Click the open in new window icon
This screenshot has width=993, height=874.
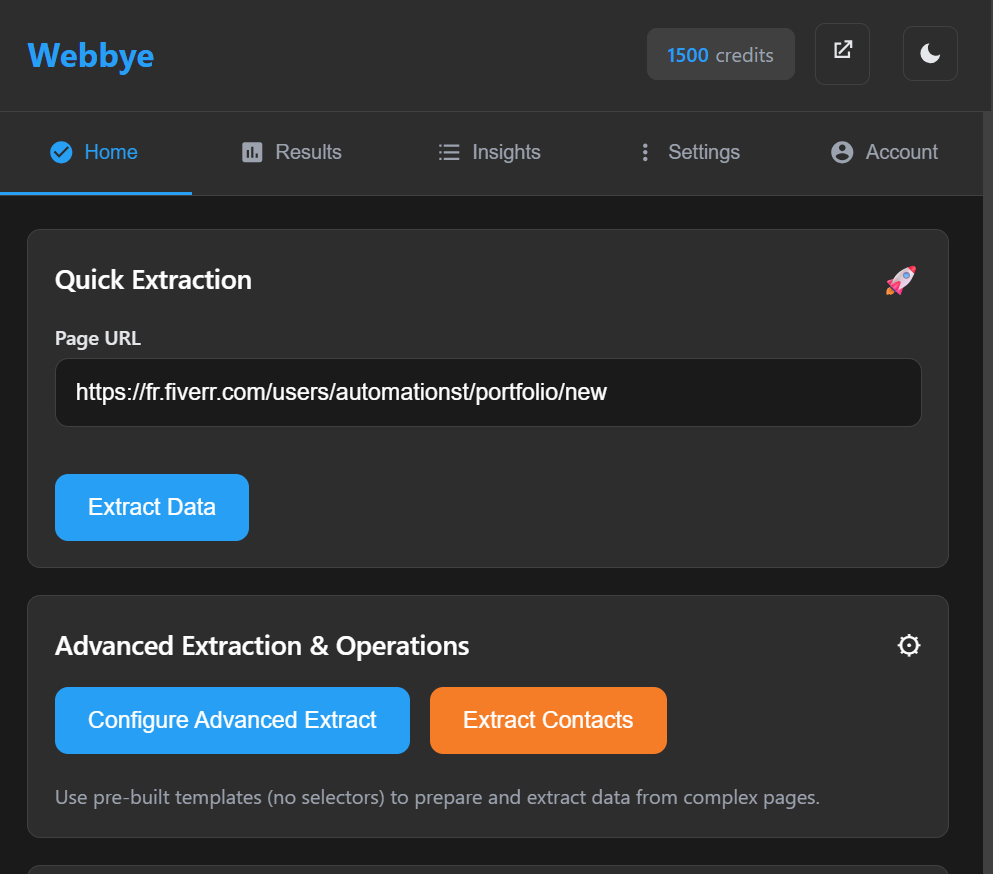pos(842,54)
